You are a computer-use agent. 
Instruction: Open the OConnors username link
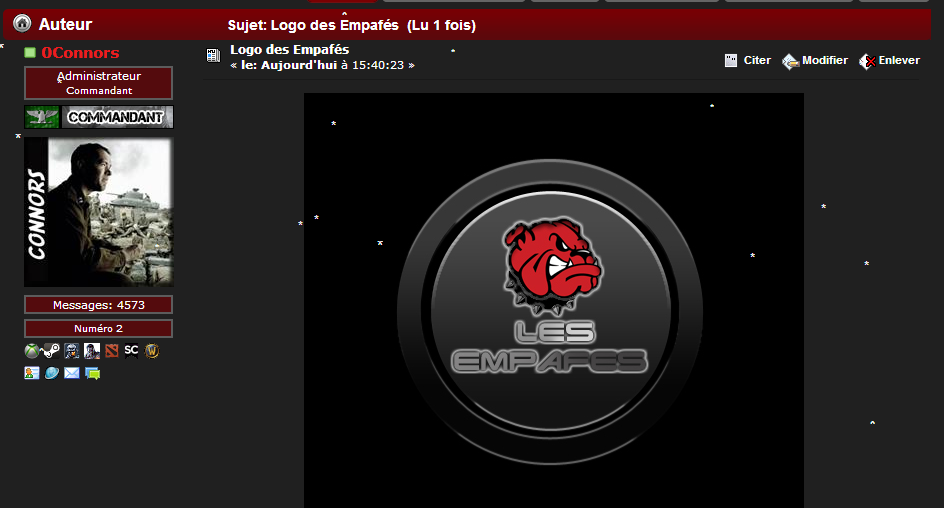click(80, 53)
